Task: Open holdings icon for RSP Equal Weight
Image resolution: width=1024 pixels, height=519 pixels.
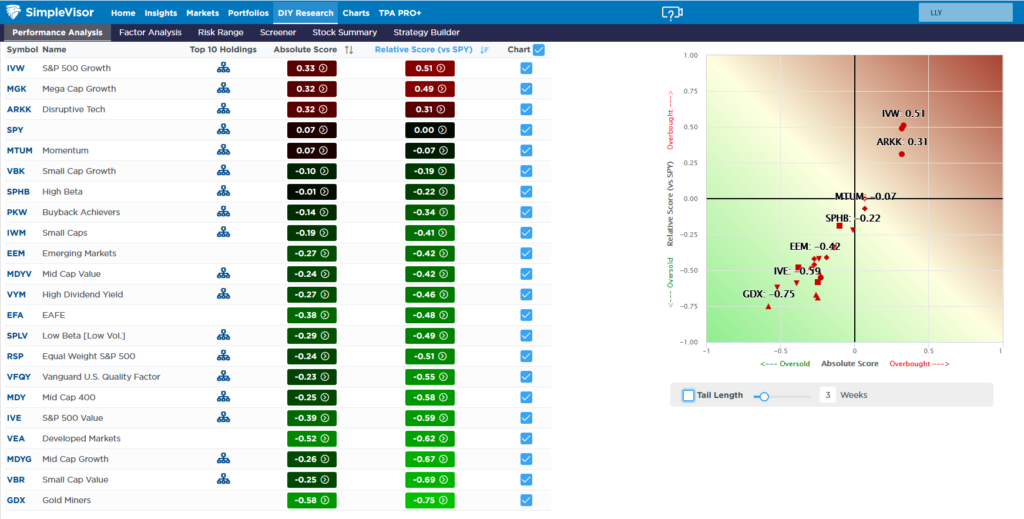Action: [x=223, y=356]
